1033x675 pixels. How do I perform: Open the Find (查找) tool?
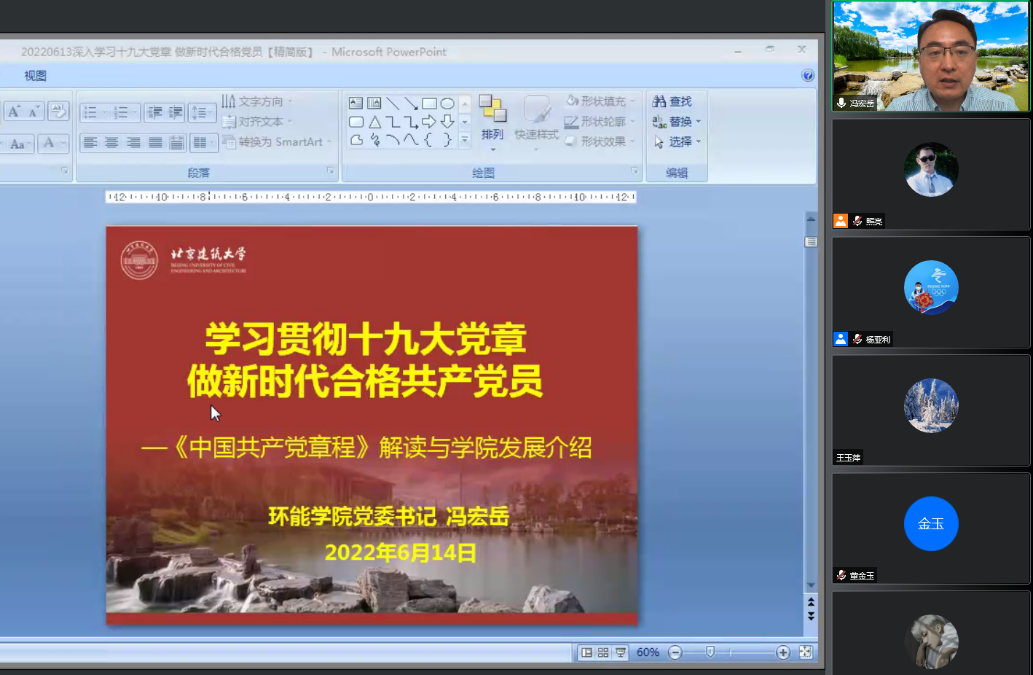(672, 102)
